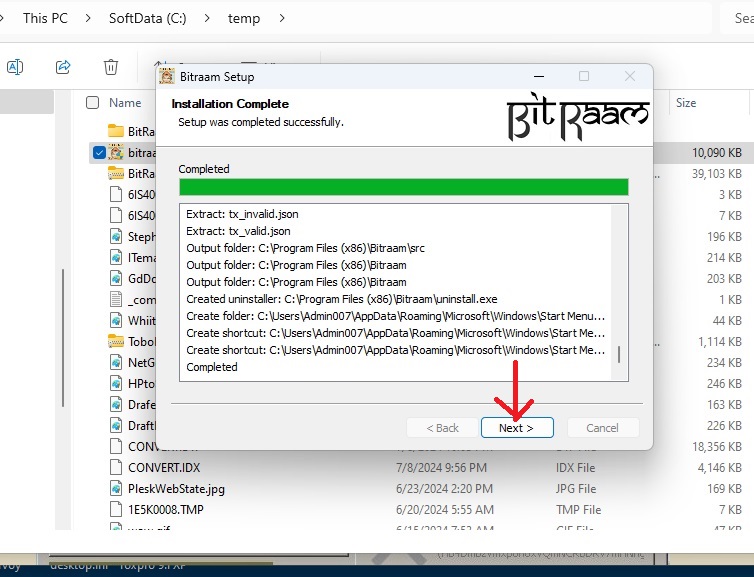Expand chevron between This PC and SoftData
This screenshot has height=577, width=754.
coord(88,18)
